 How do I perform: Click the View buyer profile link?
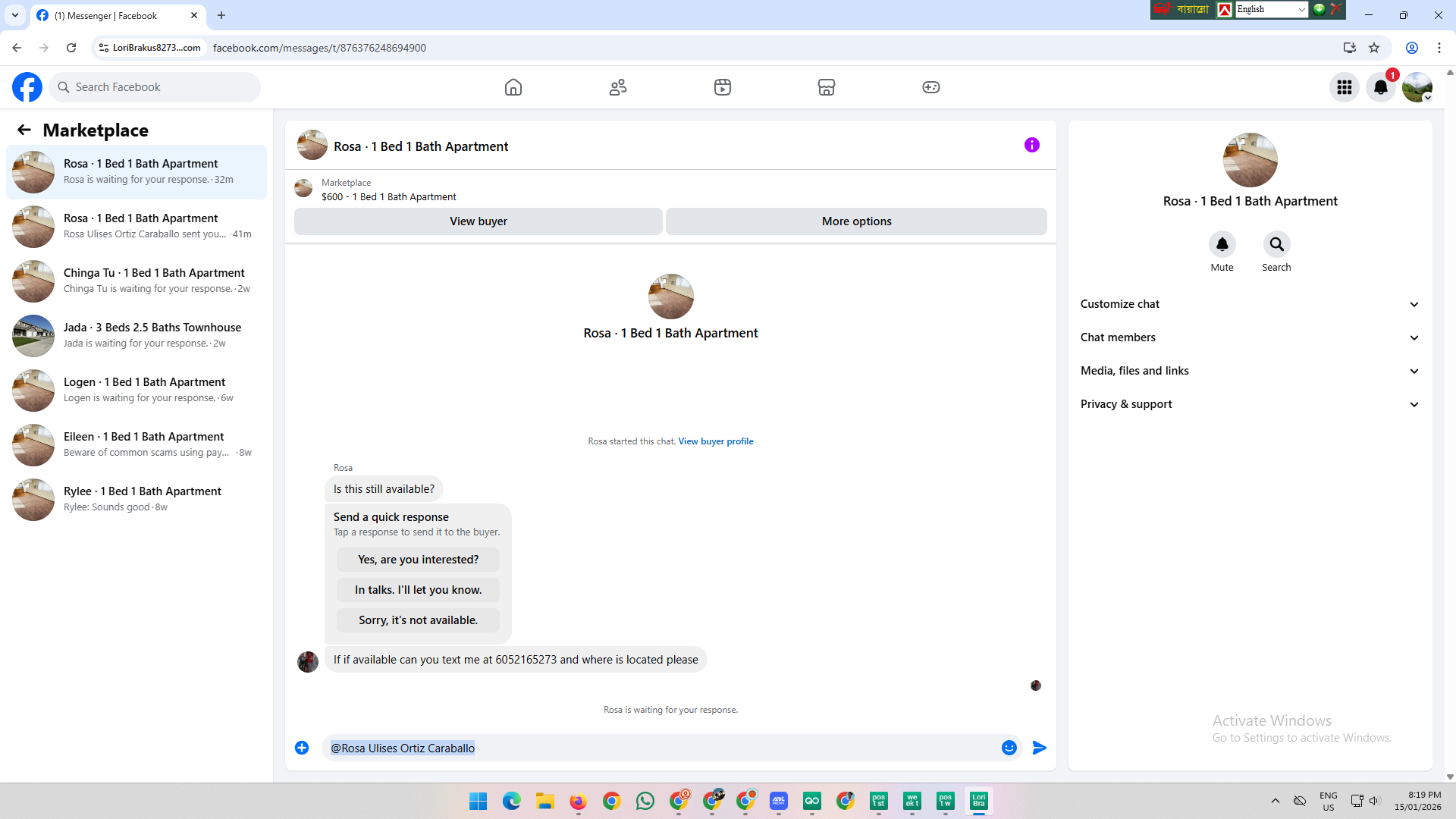(x=715, y=441)
